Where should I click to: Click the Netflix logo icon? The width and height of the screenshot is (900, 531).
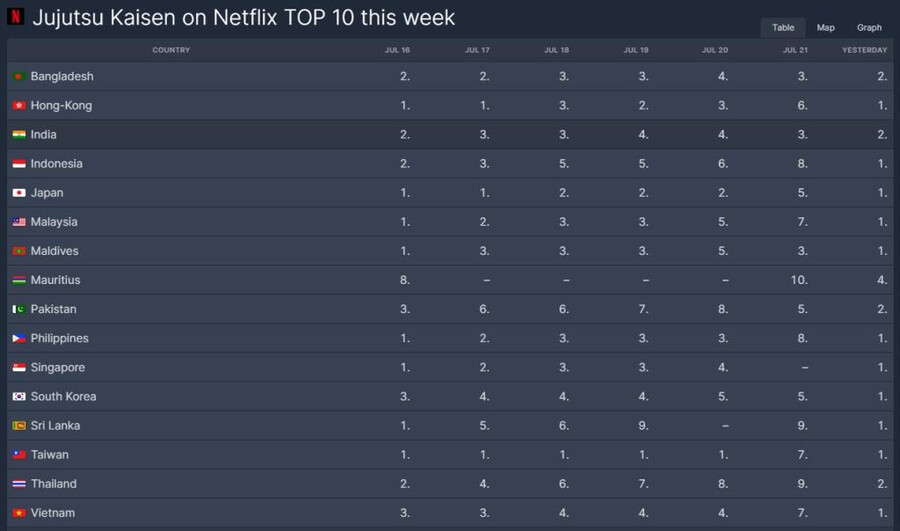(16, 17)
